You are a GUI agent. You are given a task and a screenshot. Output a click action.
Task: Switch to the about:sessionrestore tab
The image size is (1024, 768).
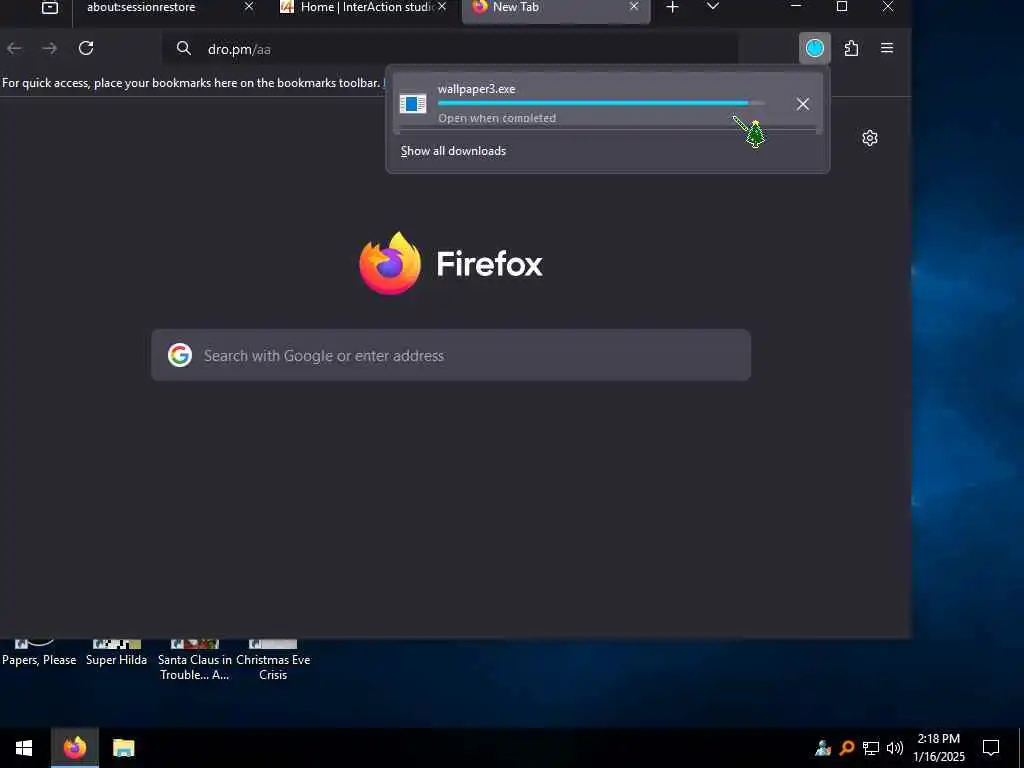coord(167,9)
